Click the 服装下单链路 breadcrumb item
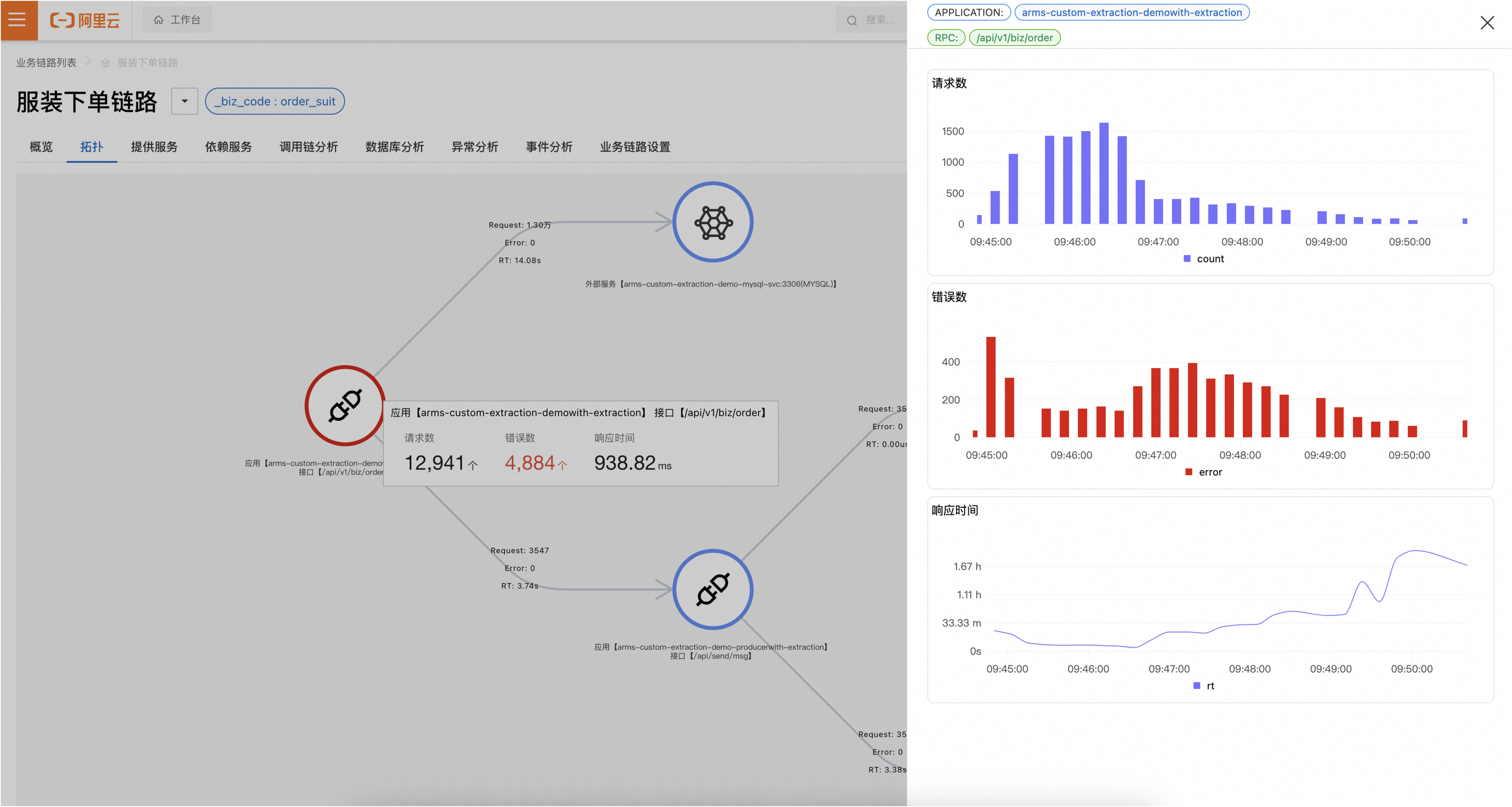Viewport: 1512px width, 807px height. pyautogui.click(x=147, y=63)
